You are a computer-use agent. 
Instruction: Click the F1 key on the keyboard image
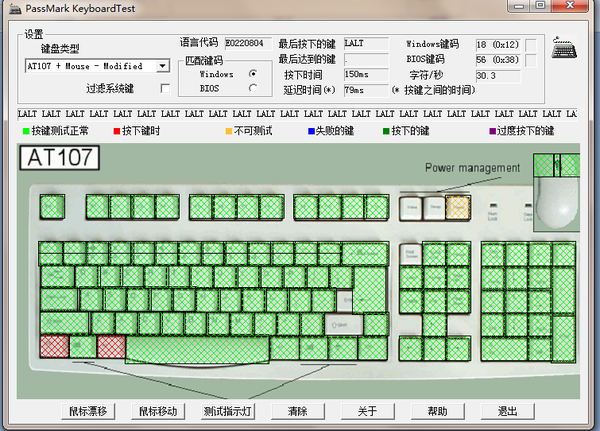point(98,207)
